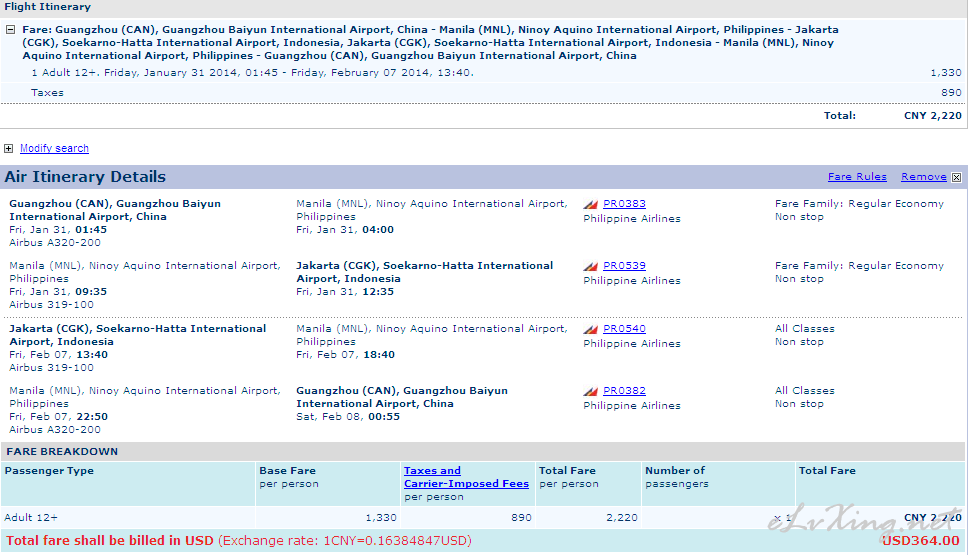Click the adult fare amount 1,330 in itinerary
This screenshot has height=555, width=972.
point(946,73)
